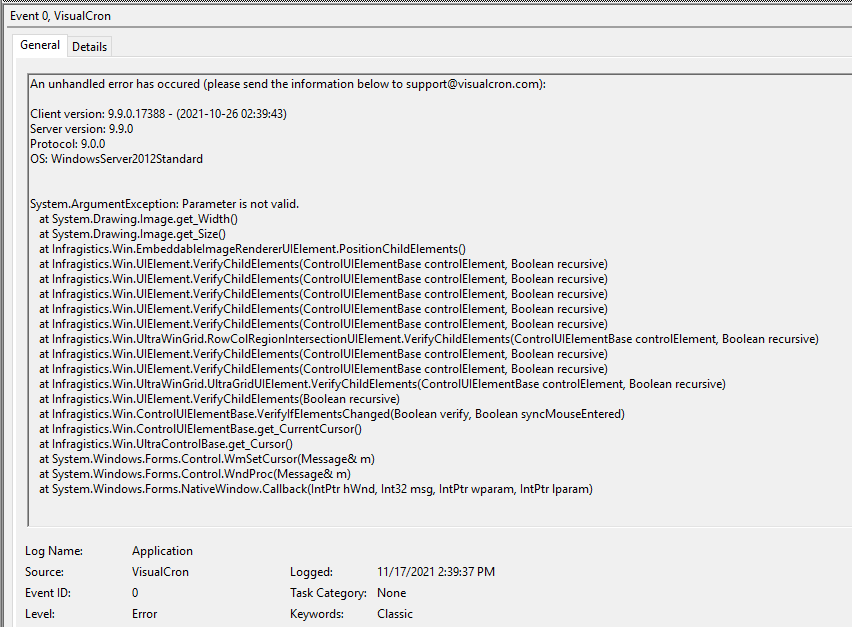Screen dimensions: 852x627
Task: Click the Level value Error
Action: point(144,614)
